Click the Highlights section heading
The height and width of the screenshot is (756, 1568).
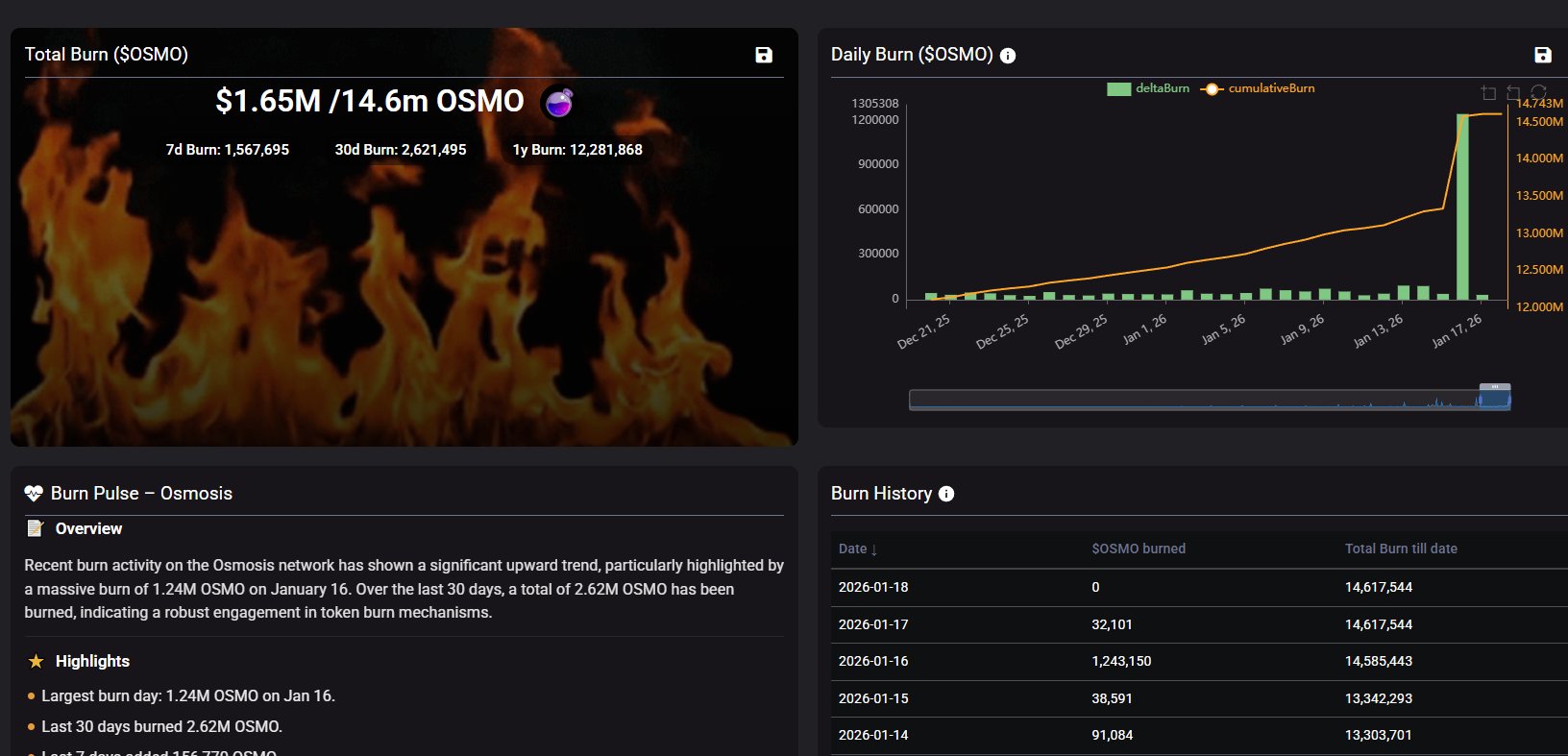(92, 661)
